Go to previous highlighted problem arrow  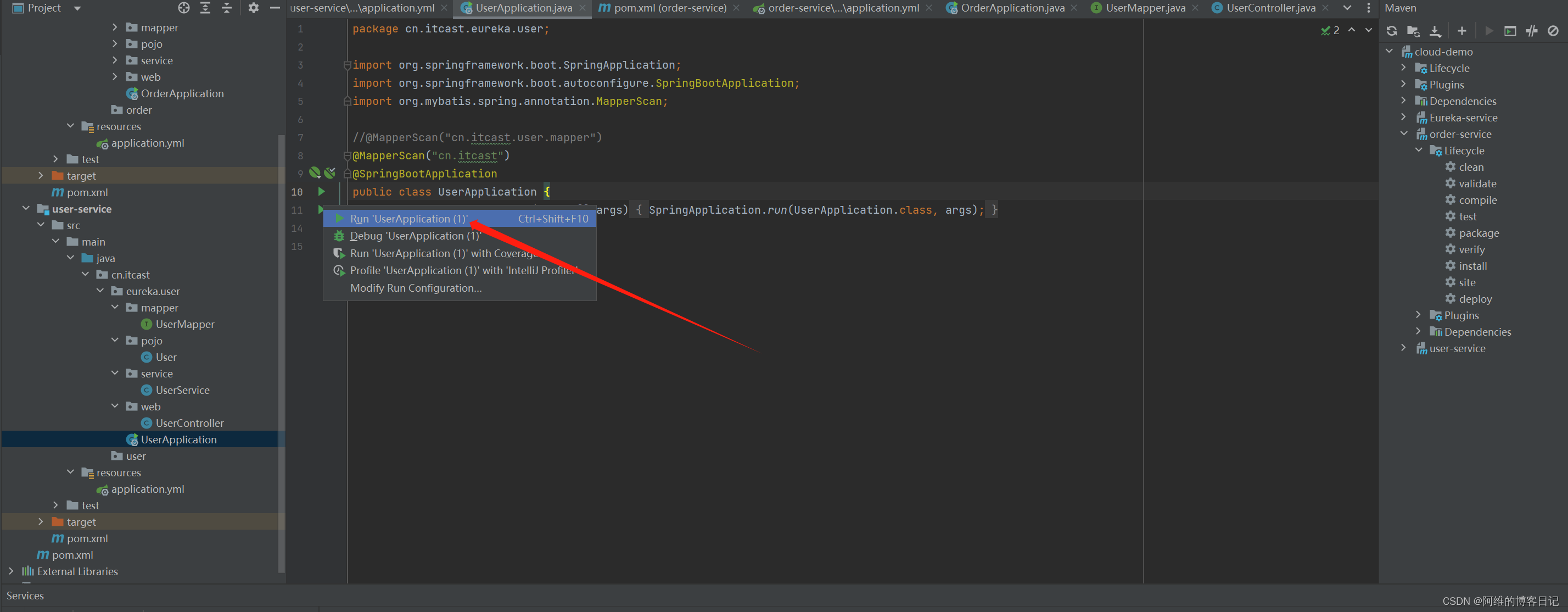point(1351,30)
